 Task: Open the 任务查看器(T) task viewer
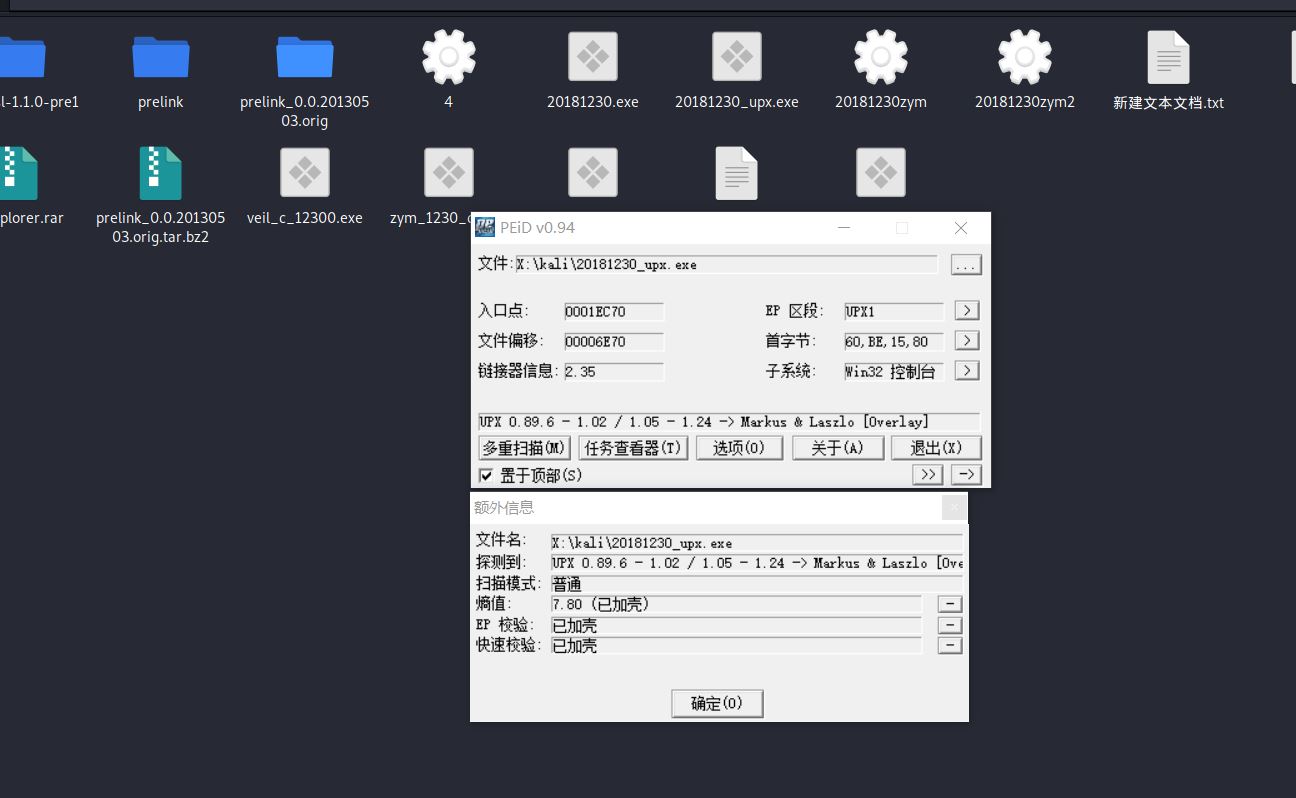pyautogui.click(x=633, y=448)
